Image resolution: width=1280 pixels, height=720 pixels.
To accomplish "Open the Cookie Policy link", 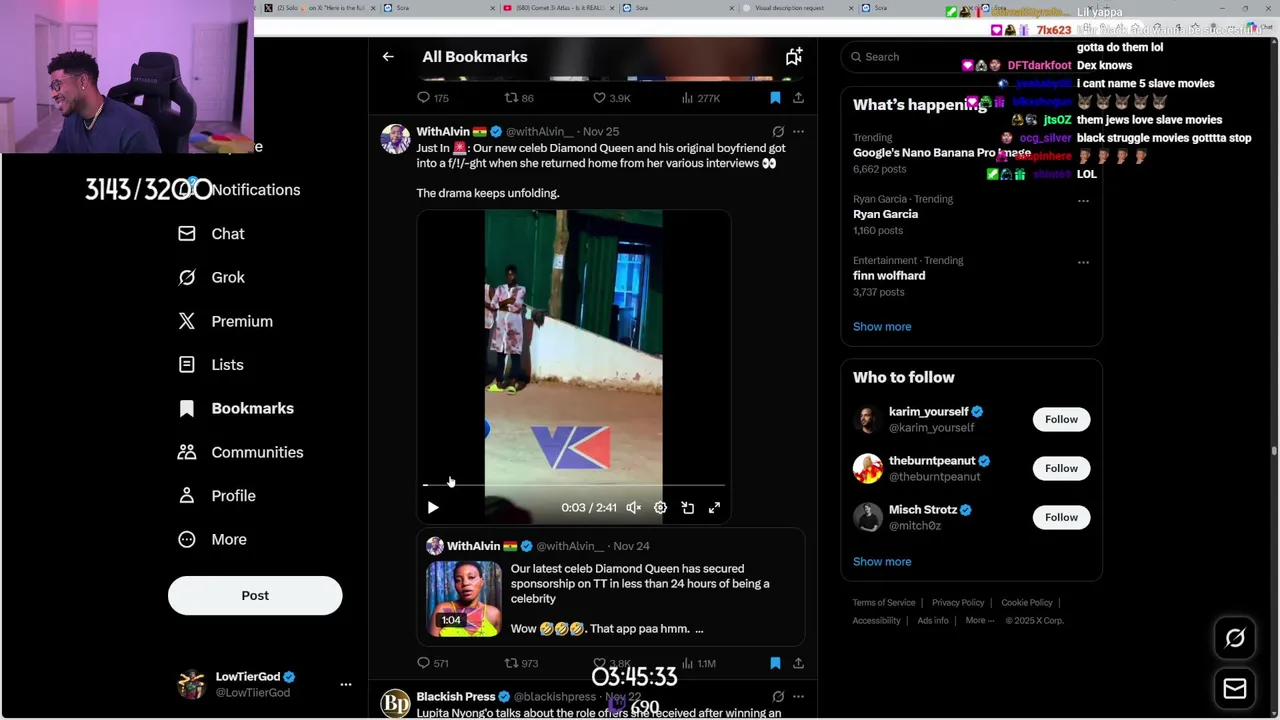I will coord(1027,603).
